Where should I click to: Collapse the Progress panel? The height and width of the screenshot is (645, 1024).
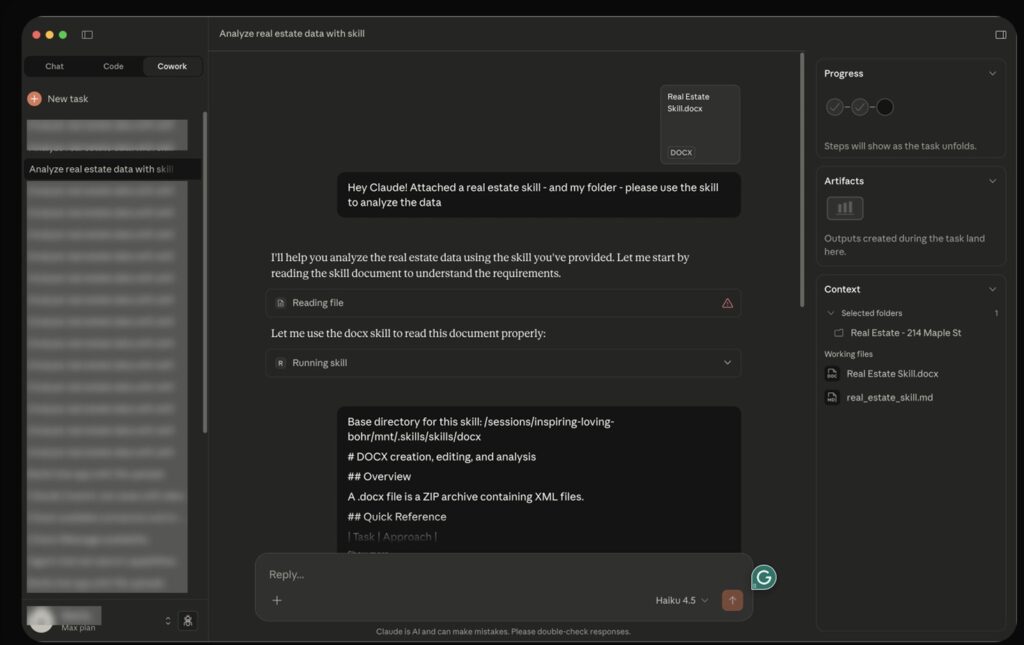coord(992,74)
